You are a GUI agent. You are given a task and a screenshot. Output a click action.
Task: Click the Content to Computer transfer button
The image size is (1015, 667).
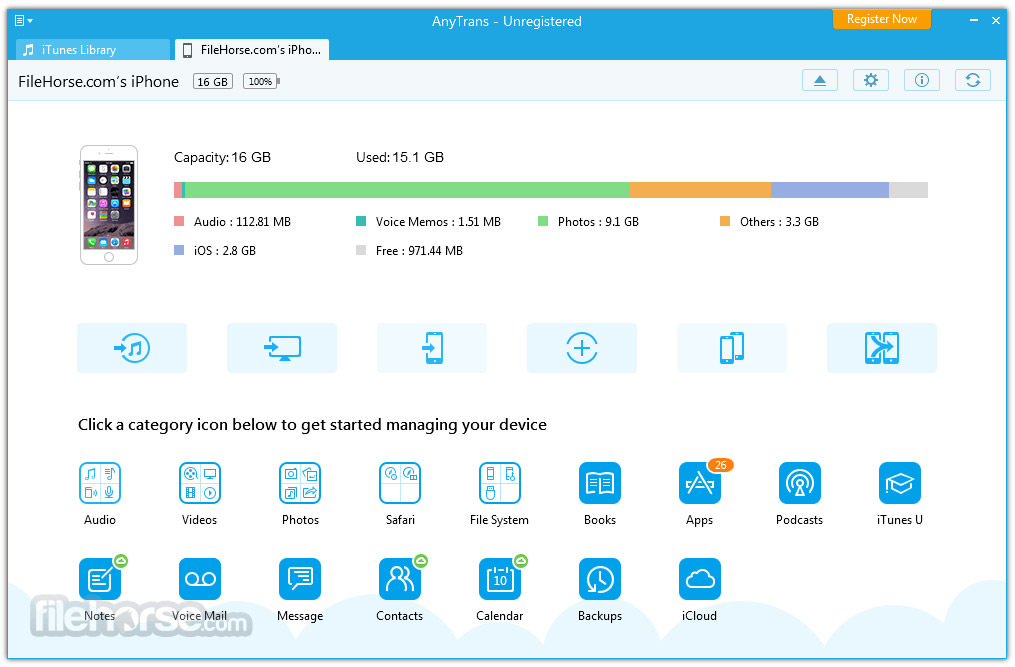[x=282, y=348]
